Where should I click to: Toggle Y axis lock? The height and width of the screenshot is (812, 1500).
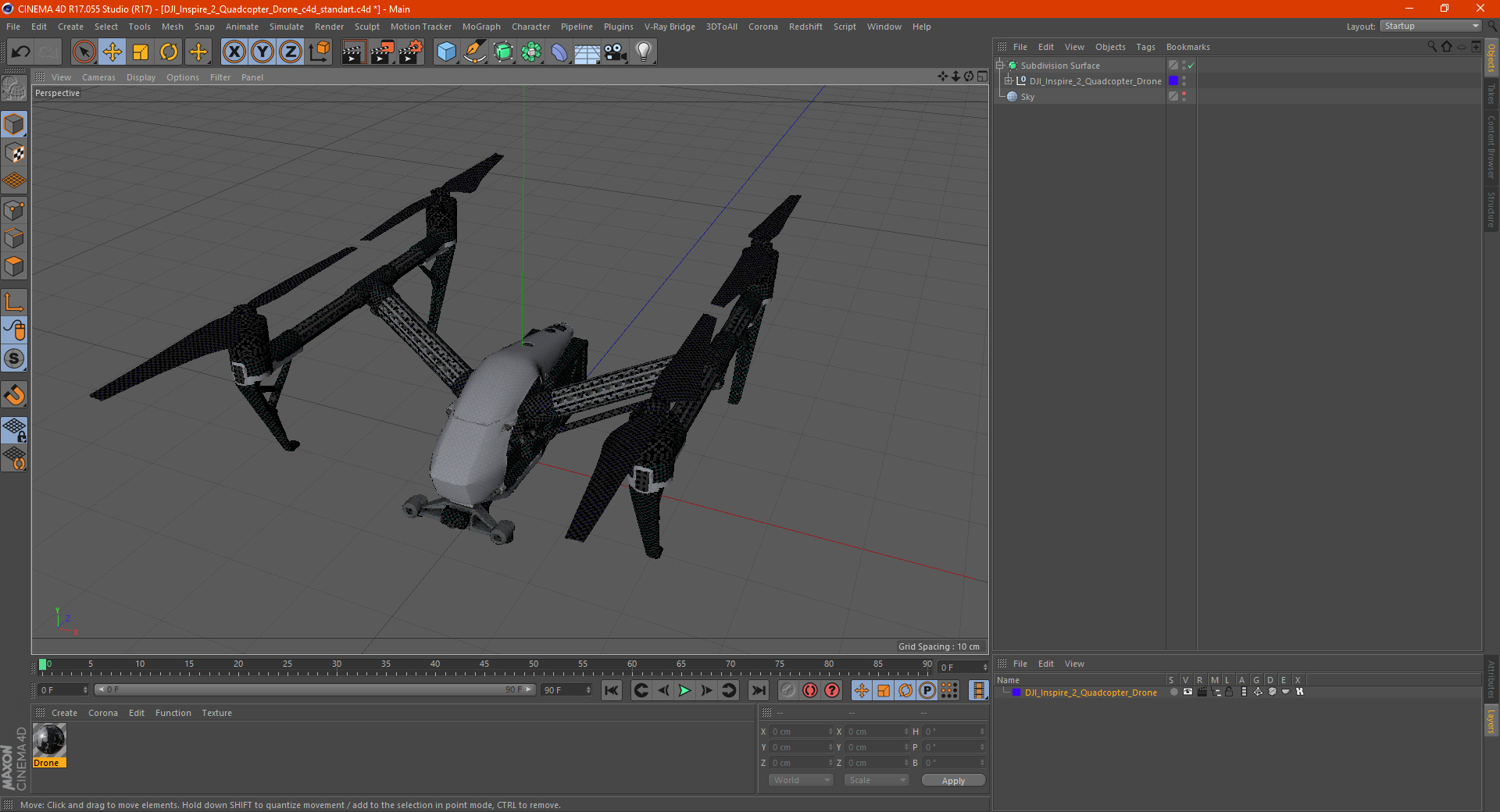[262, 52]
